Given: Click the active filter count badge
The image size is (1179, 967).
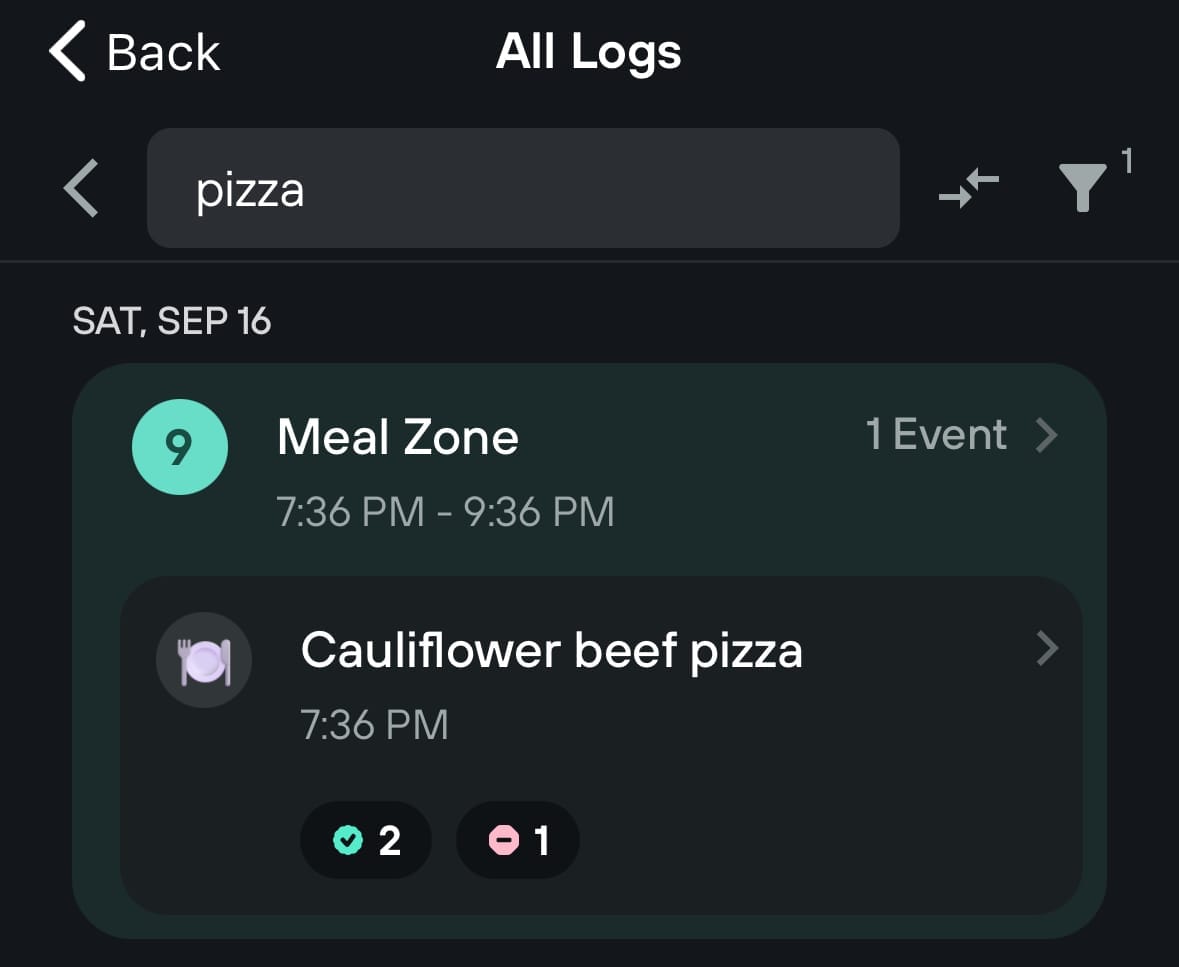Looking at the screenshot, I should click(1126, 160).
